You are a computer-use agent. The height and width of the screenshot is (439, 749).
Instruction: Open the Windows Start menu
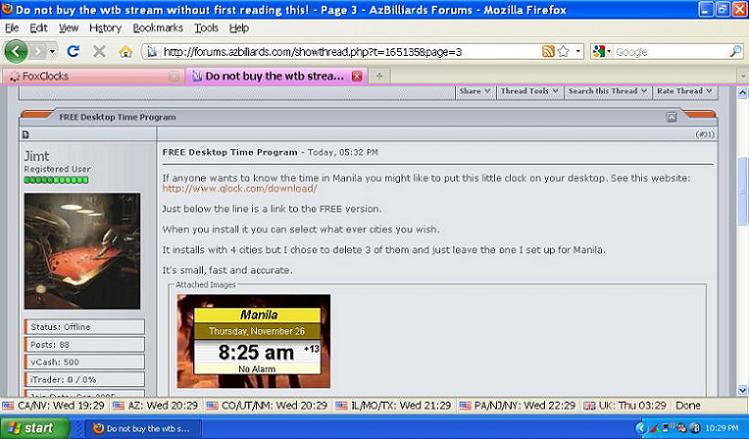32,427
